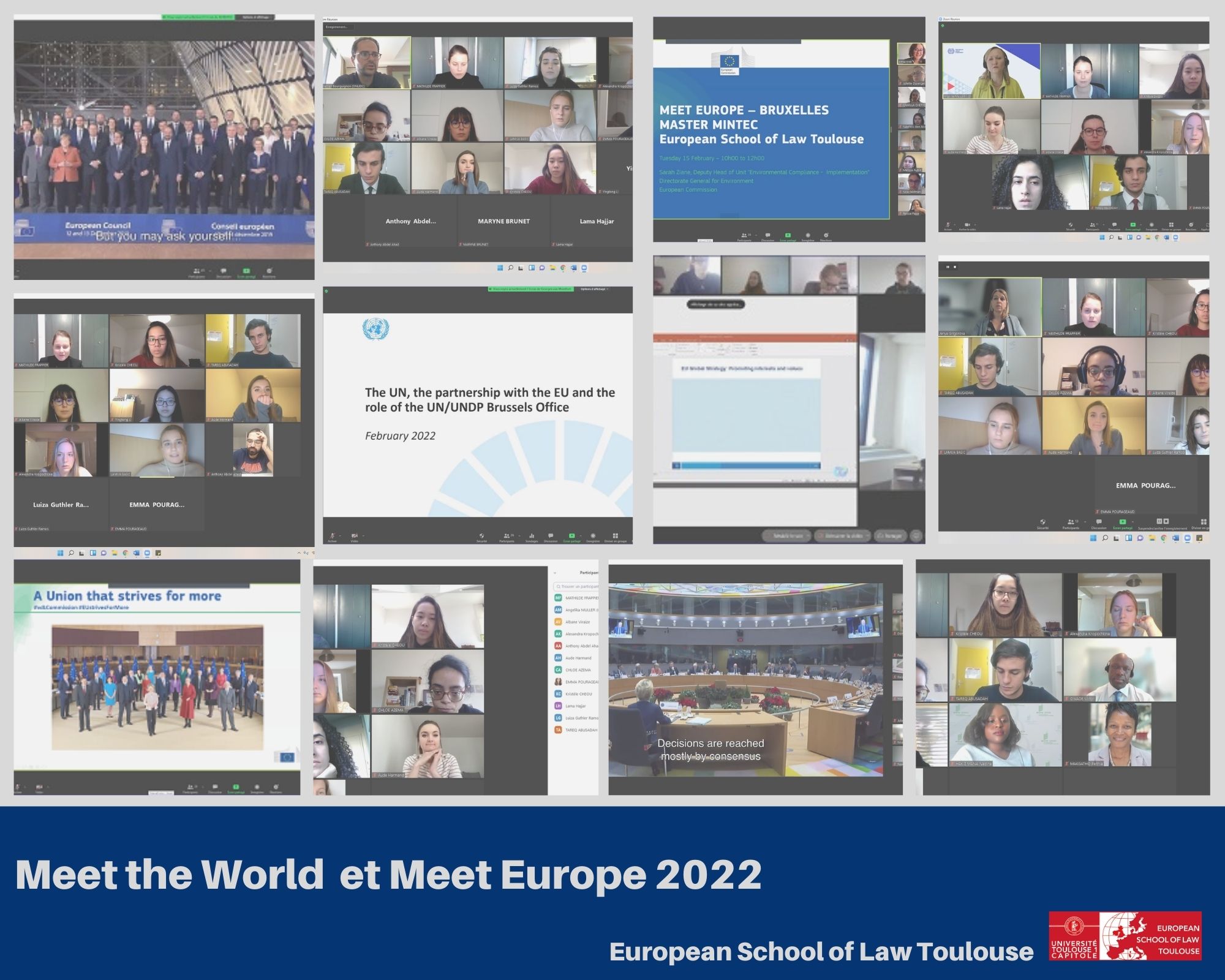Click Enregistrer record icon in UN window
1225x980 pixels.
pyautogui.click(x=593, y=537)
